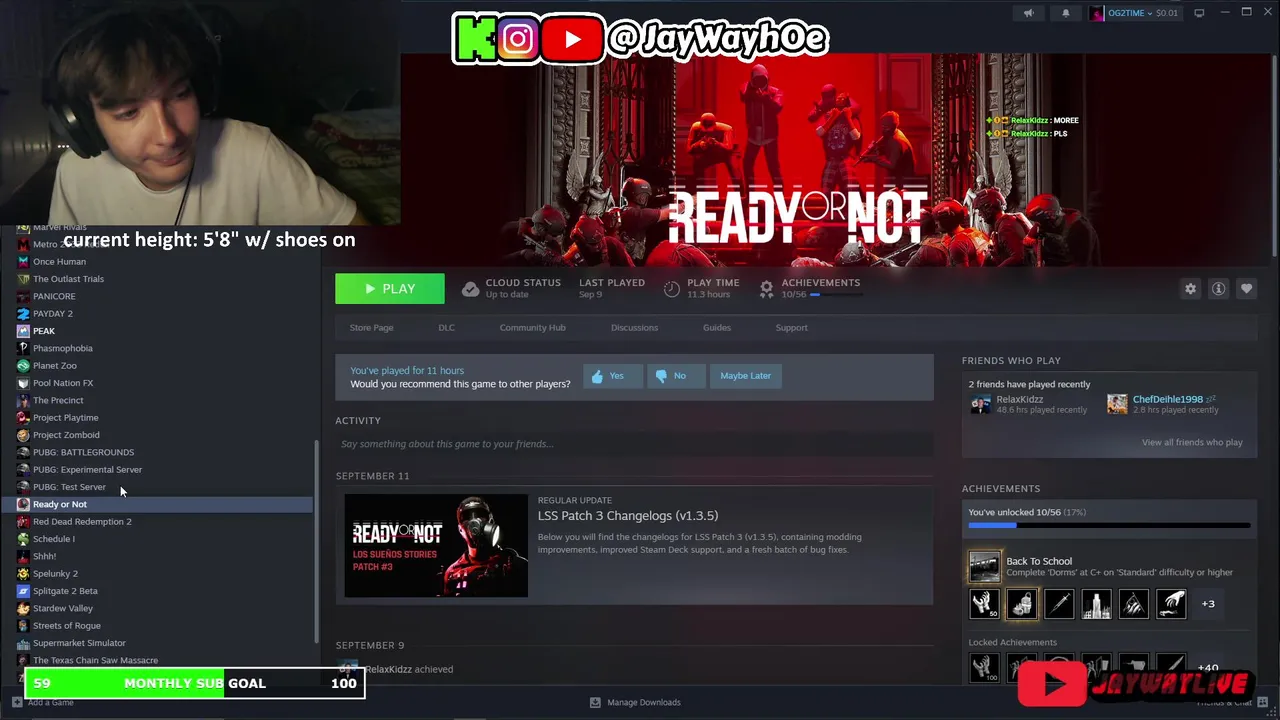This screenshot has width=1280, height=720.
Task: Click the achievements unlocked progress bar
Action: click(x=1109, y=525)
